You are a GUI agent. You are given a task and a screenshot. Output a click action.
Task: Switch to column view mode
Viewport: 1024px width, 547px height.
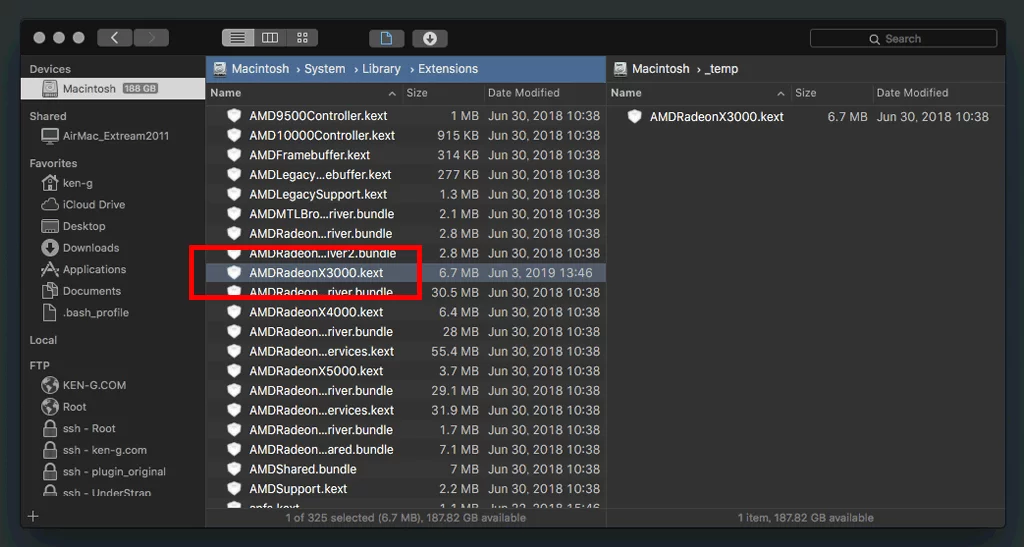(x=270, y=38)
